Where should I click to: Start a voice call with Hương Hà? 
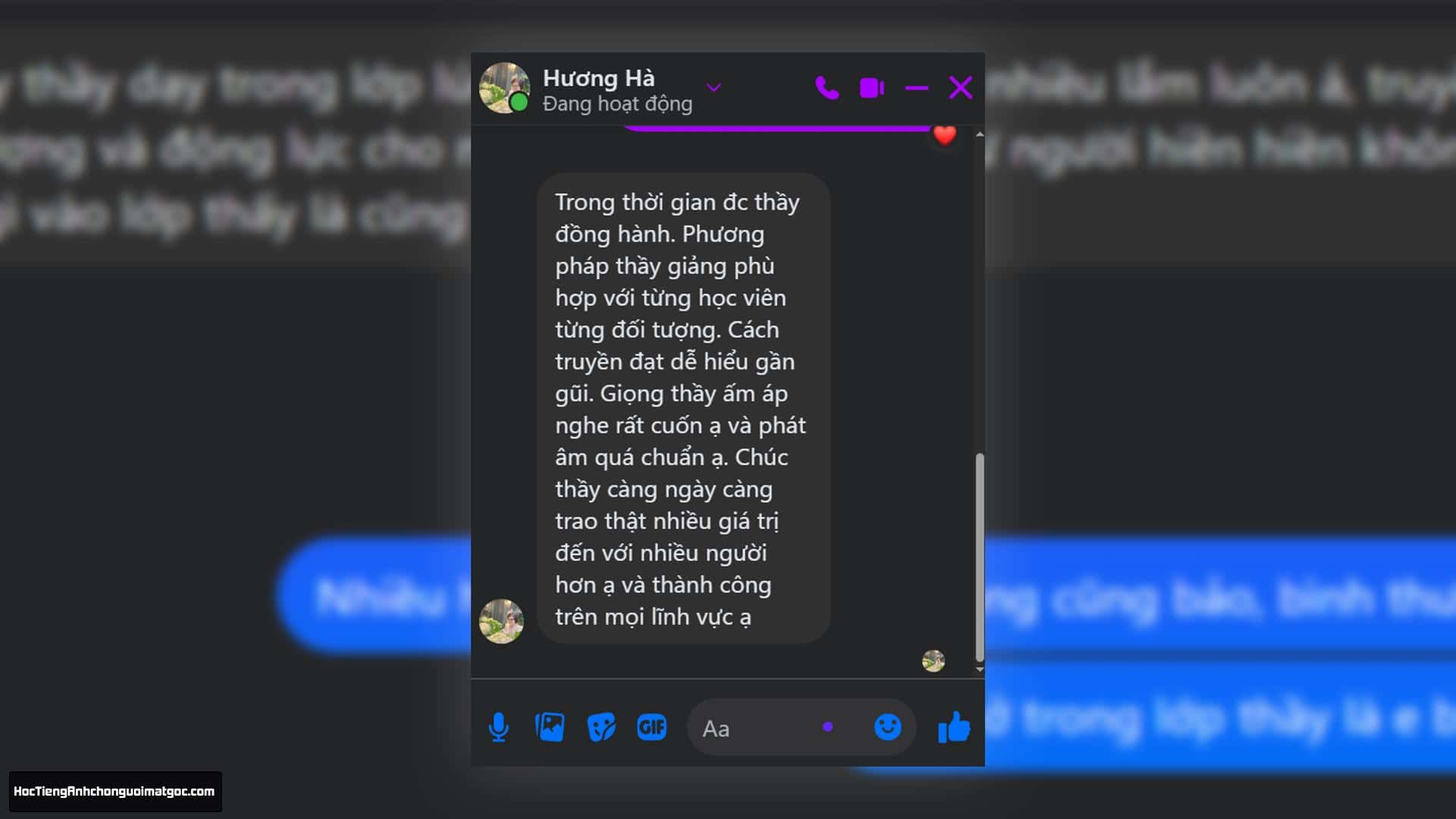[x=827, y=88]
